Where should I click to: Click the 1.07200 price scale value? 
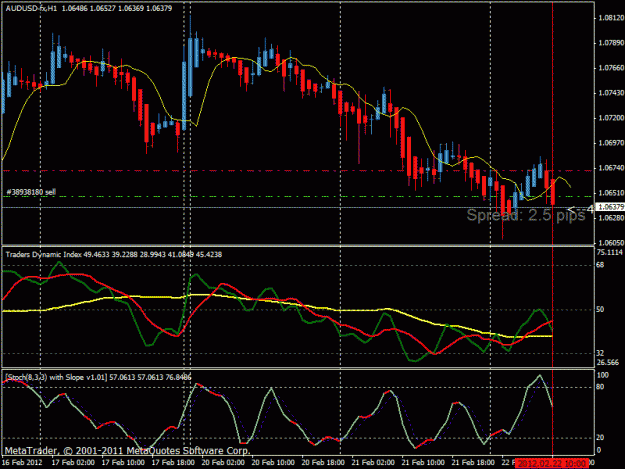[x=611, y=118]
